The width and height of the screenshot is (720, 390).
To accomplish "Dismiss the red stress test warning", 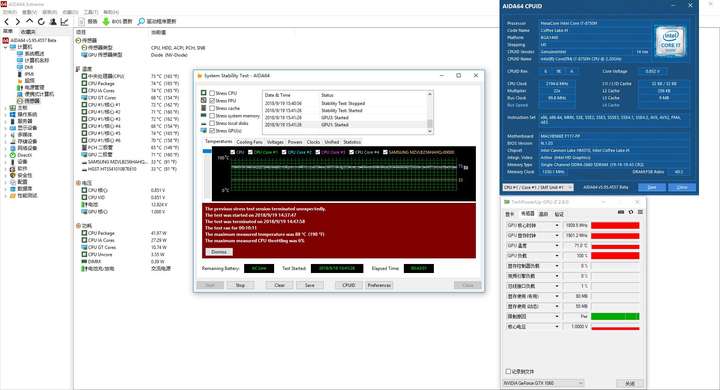I will (219, 252).
